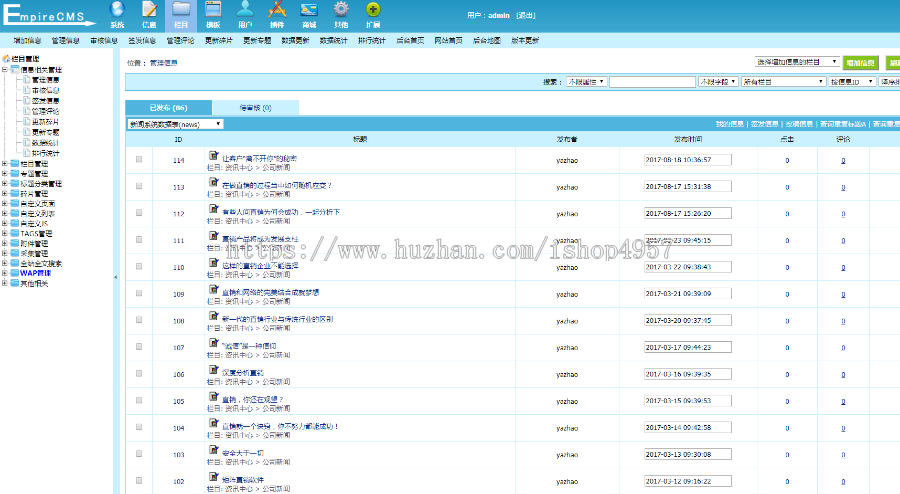The height and width of the screenshot is (494, 900).
Task: Open the 插件 tools icon in top navigation
Action: point(277,9)
